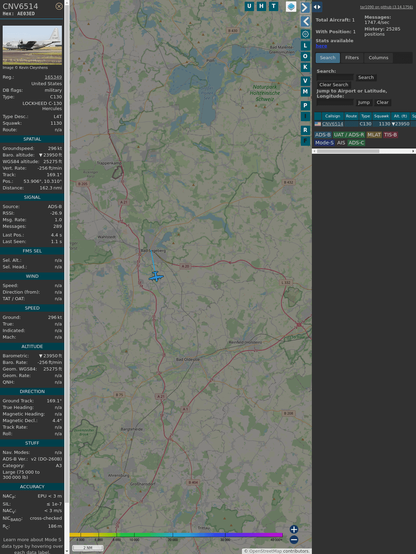416x554 pixels.
Task: Click the R button in the map column
Action: tap(305, 130)
